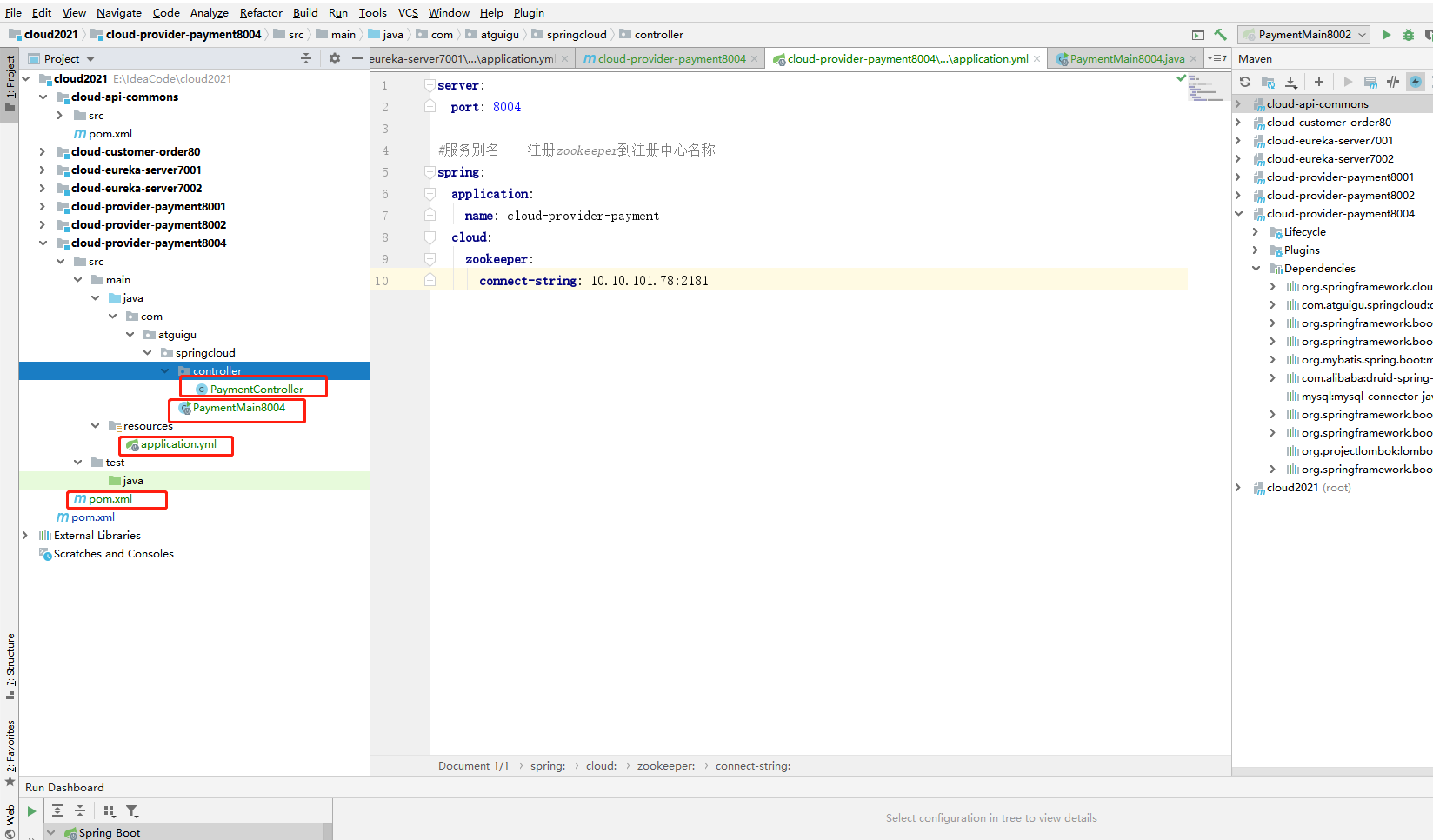1433x840 pixels.
Task: Close the payment8004 application.yml tab
Action: click(1037, 58)
